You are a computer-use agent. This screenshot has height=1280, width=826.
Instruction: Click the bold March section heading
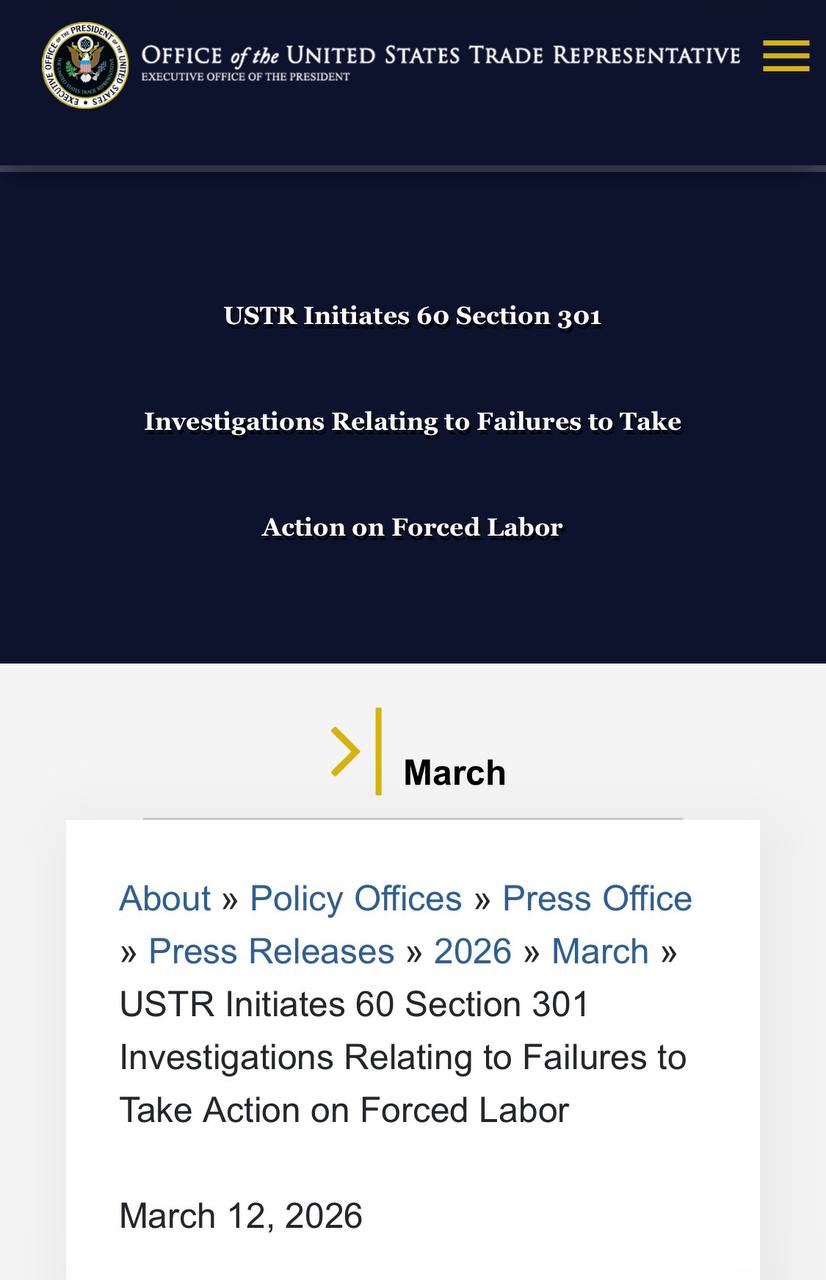click(x=454, y=773)
